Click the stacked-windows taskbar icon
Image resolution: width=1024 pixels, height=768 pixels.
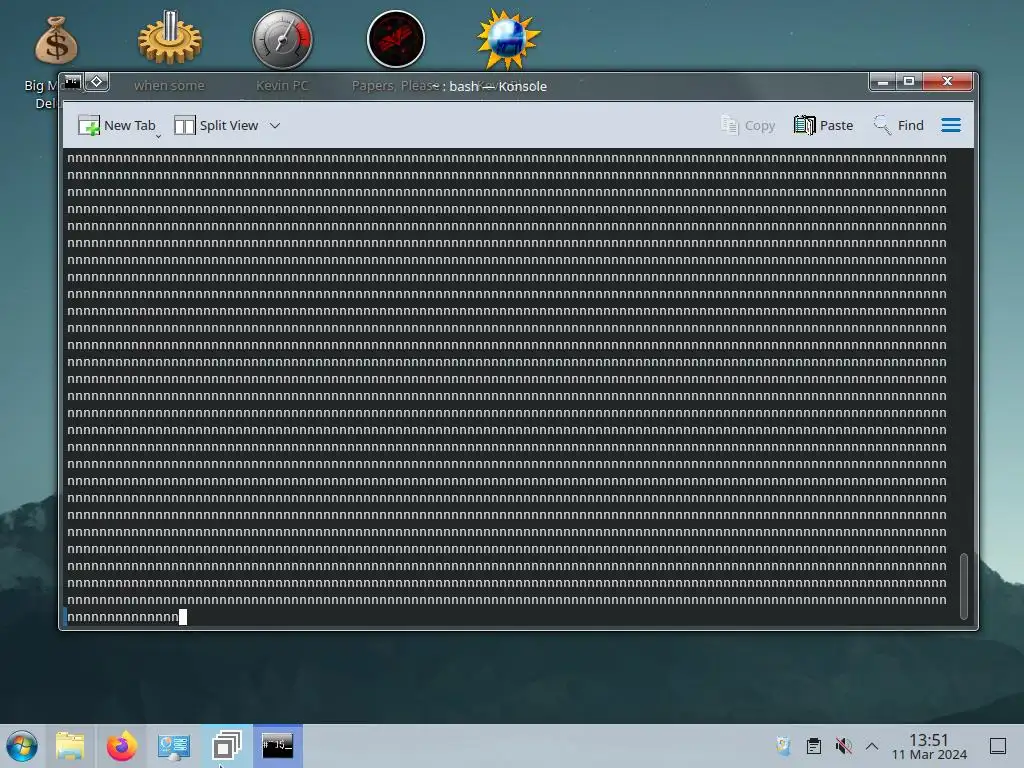(x=227, y=746)
